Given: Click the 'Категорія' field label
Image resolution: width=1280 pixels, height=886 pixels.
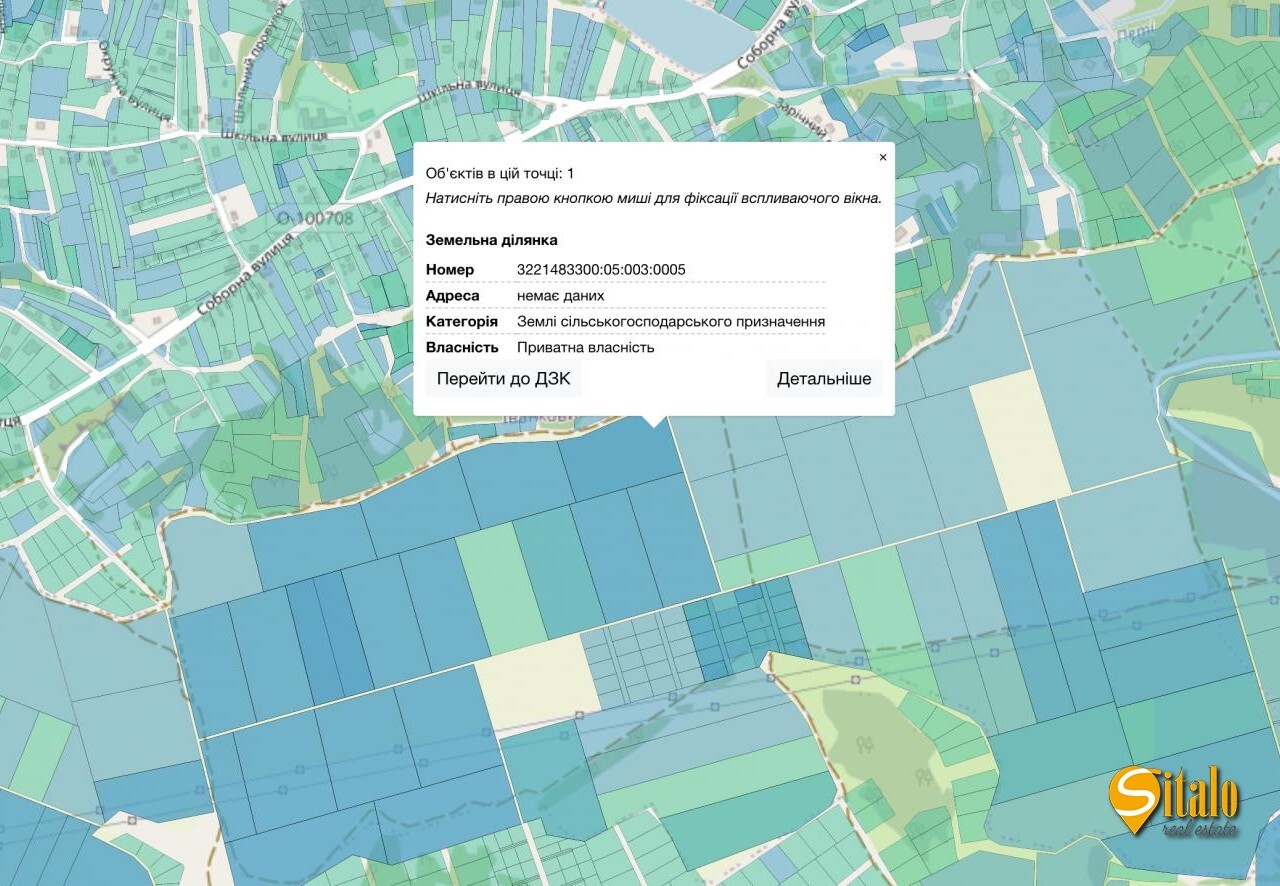Looking at the screenshot, I should [461, 322].
